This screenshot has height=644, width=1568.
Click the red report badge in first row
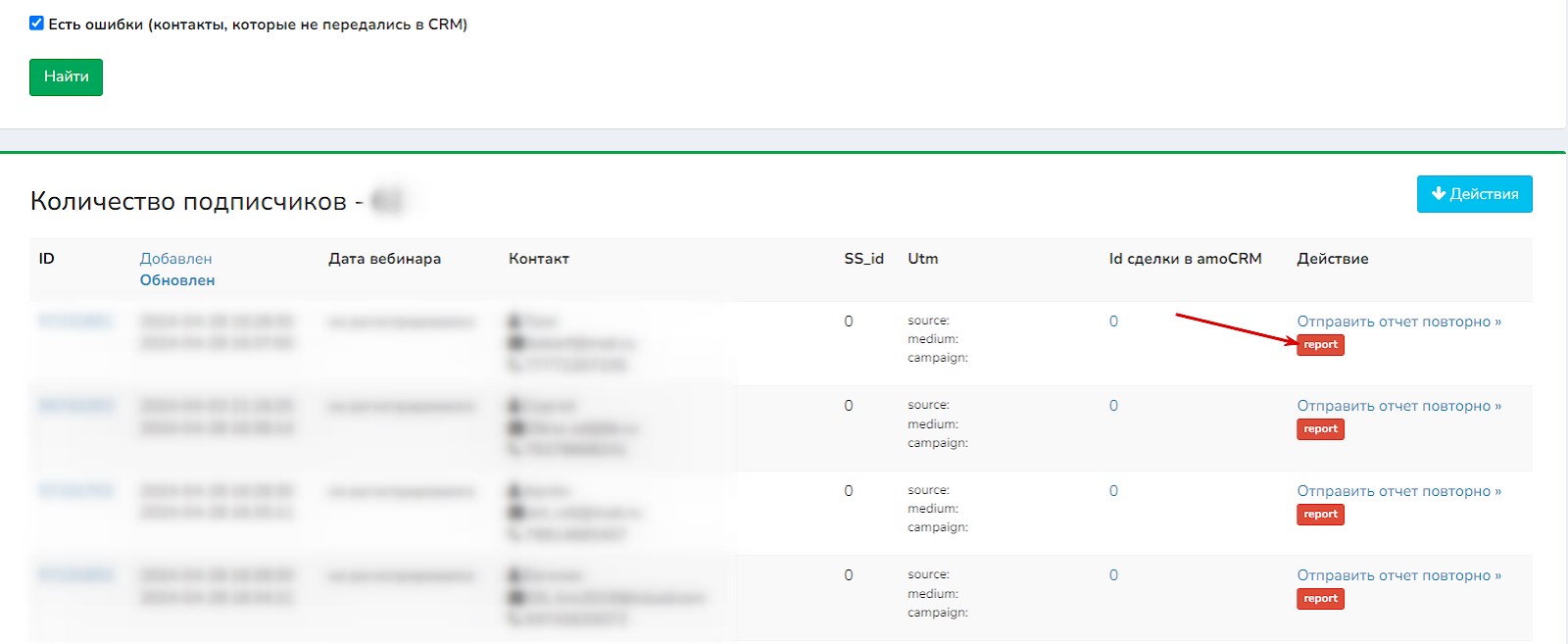point(1320,345)
